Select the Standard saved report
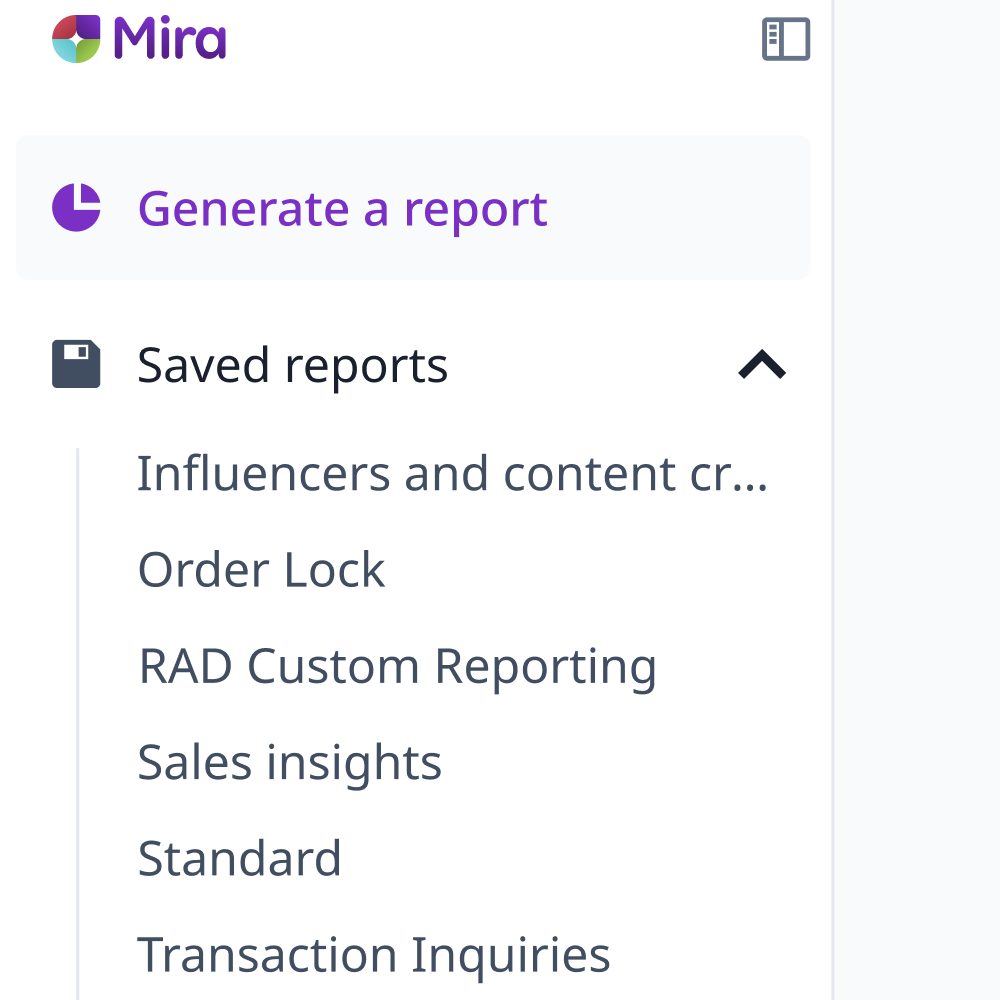This screenshot has height=1000, width=1000. pyautogui.click(x=239, y=859)
